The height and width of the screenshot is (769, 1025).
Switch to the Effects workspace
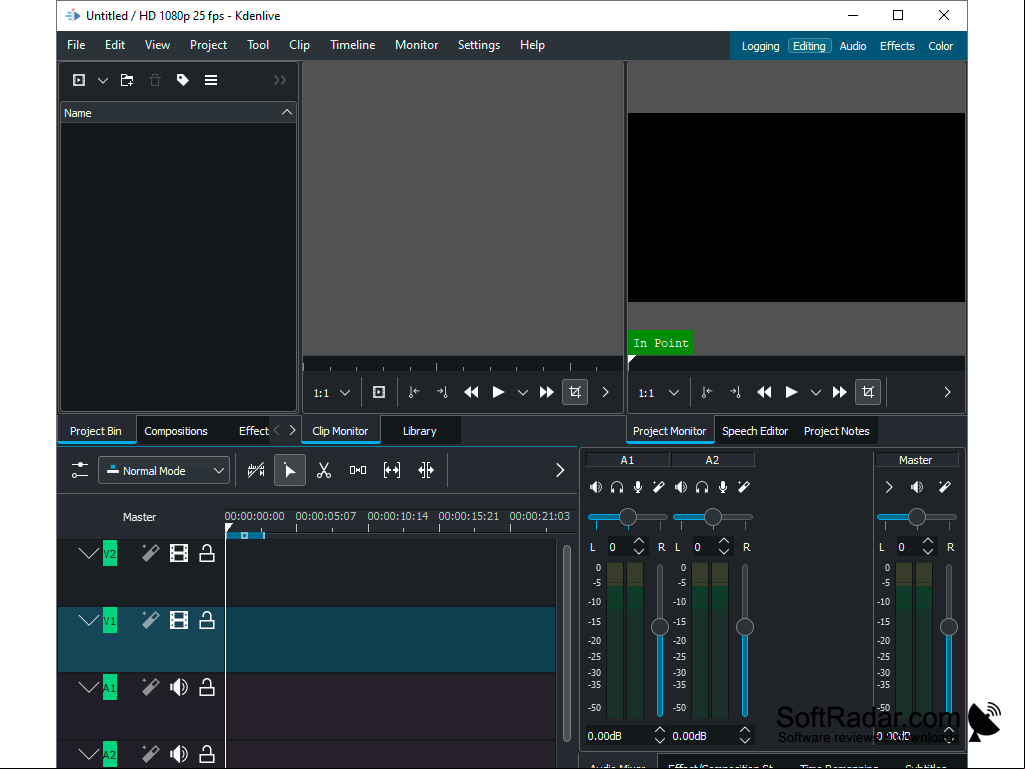coord(897,46)
